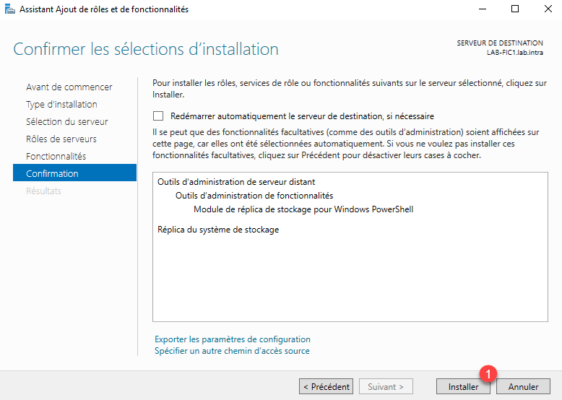Go back with Précédent button
This screenshot has width=562, height=400.
pos(326,387)
